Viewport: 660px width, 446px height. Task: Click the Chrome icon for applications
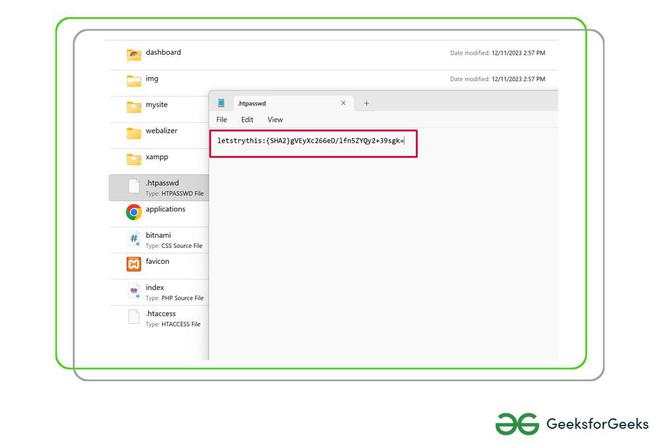(134, 212)
